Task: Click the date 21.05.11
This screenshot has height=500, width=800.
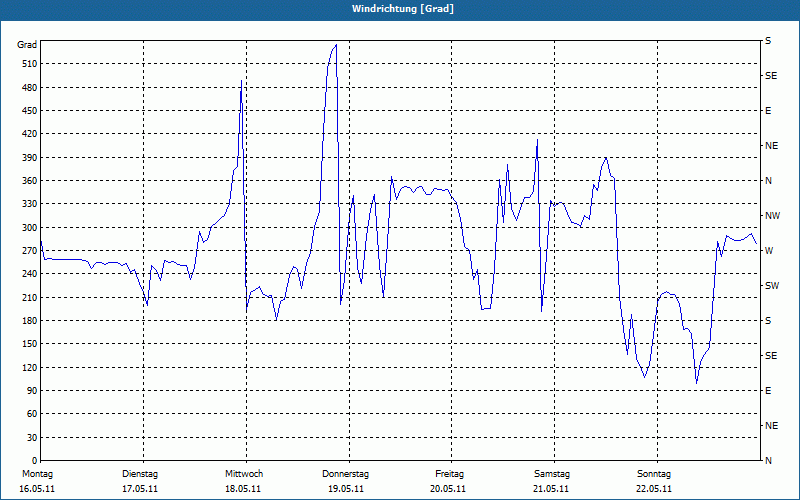Action: (551, 489)
